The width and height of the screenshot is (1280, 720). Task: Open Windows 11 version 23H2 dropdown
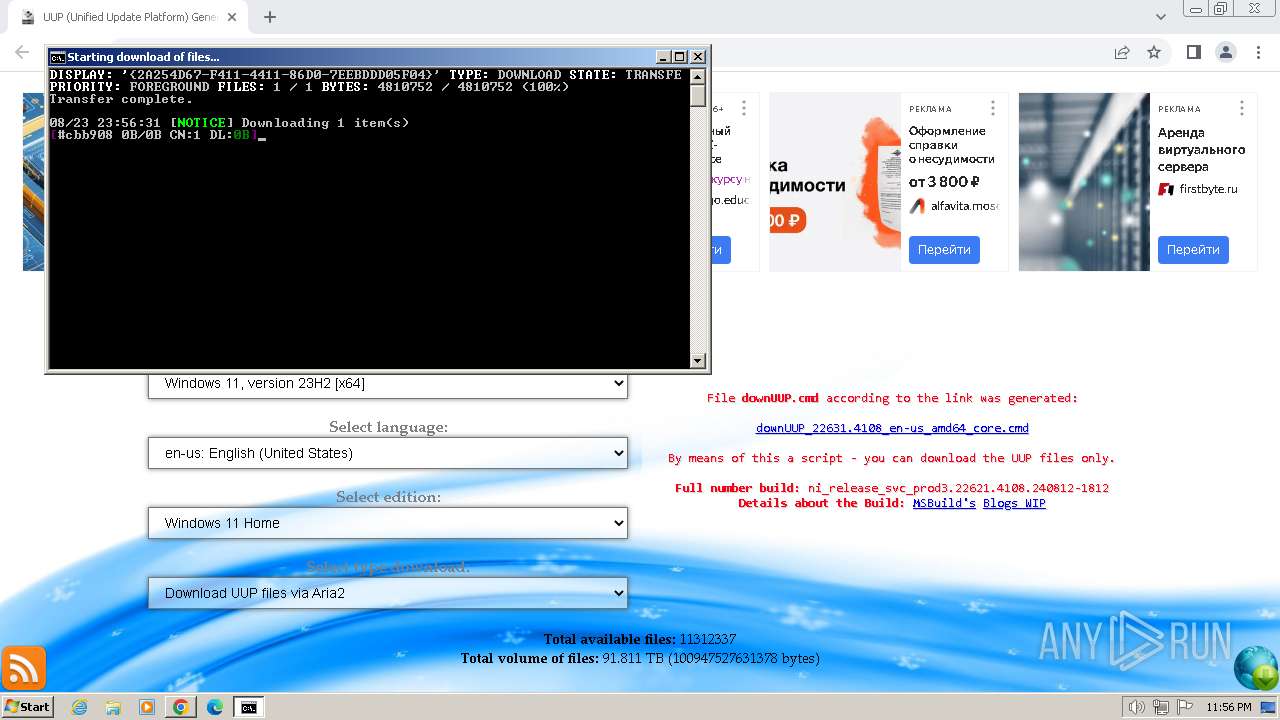tap(388, 383)
